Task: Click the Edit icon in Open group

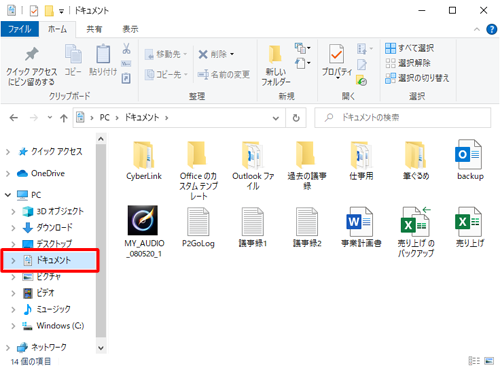Action: 362,65
